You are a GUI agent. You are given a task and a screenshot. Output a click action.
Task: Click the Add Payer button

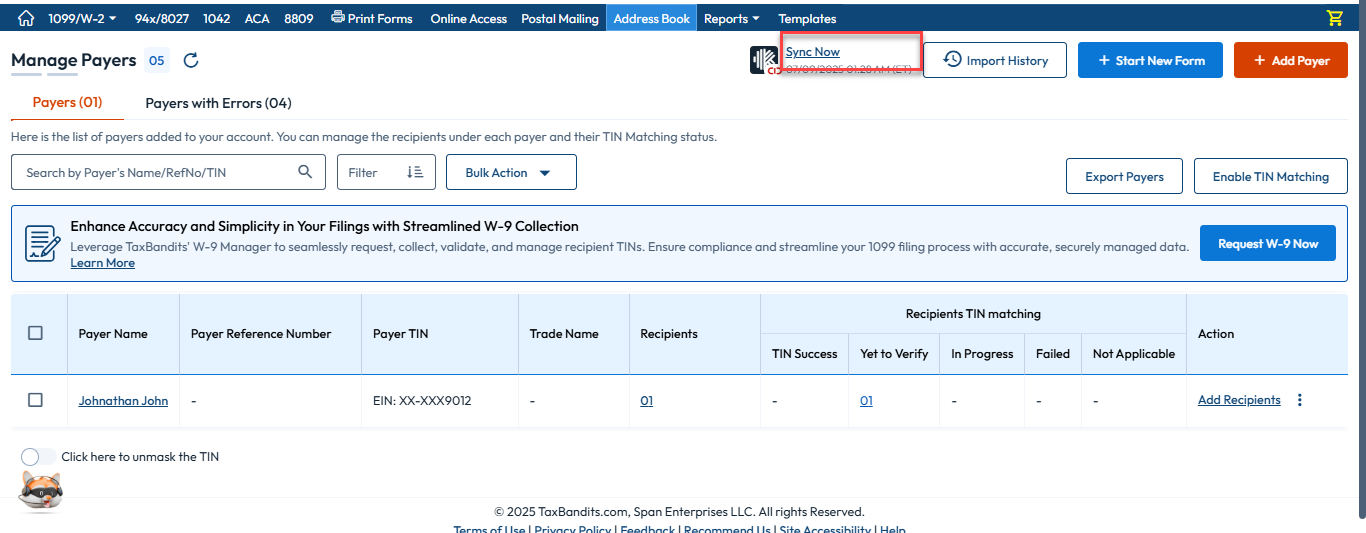(x=1290, y=60)
